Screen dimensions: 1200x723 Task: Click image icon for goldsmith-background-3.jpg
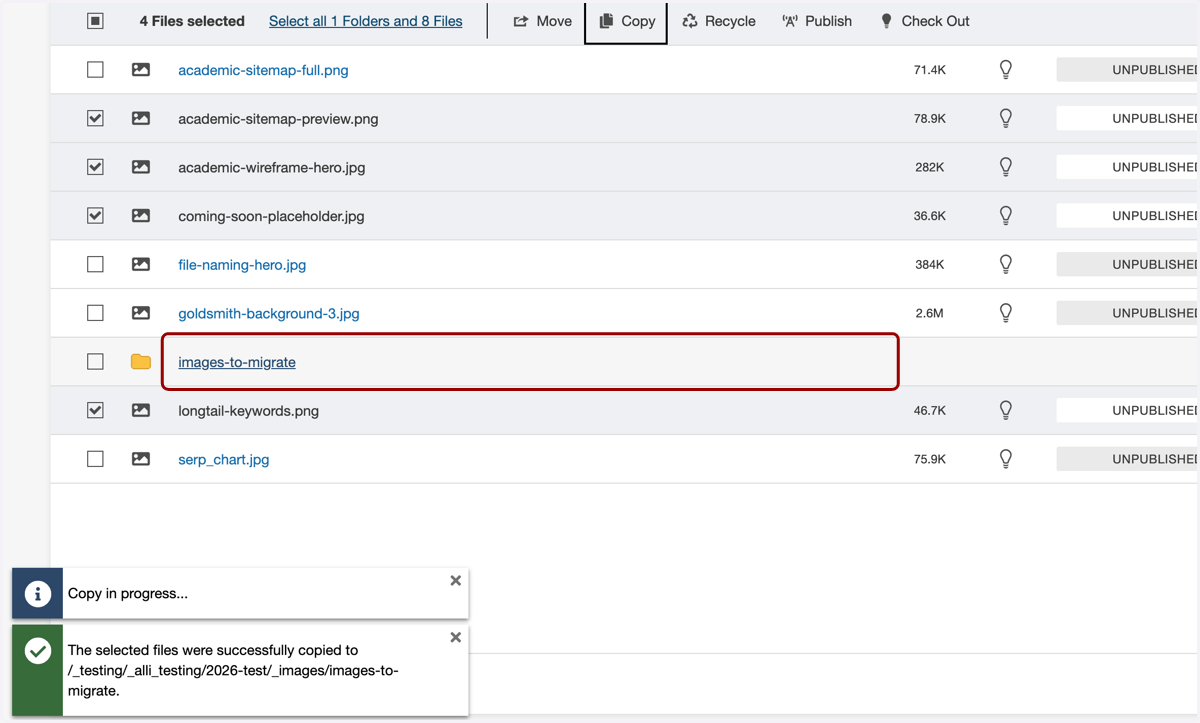pos(141,313)
